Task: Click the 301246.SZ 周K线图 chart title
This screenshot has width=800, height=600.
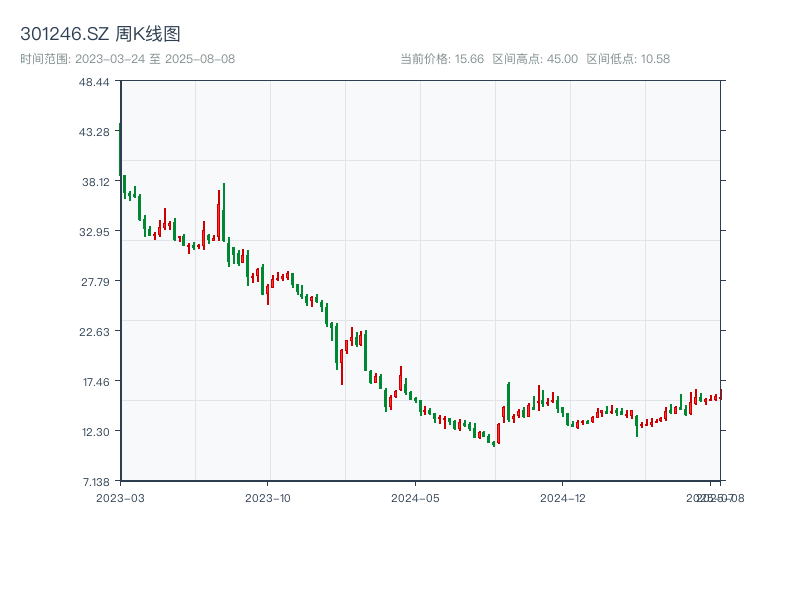Action: [x=100, y=35]
